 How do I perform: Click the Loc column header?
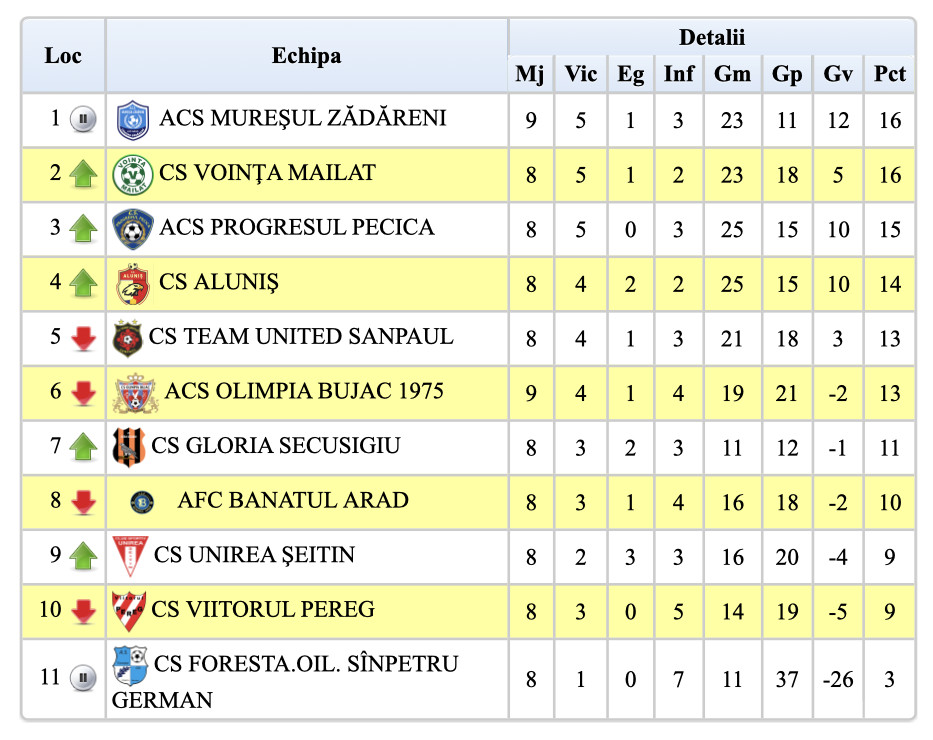click(63, 56)
